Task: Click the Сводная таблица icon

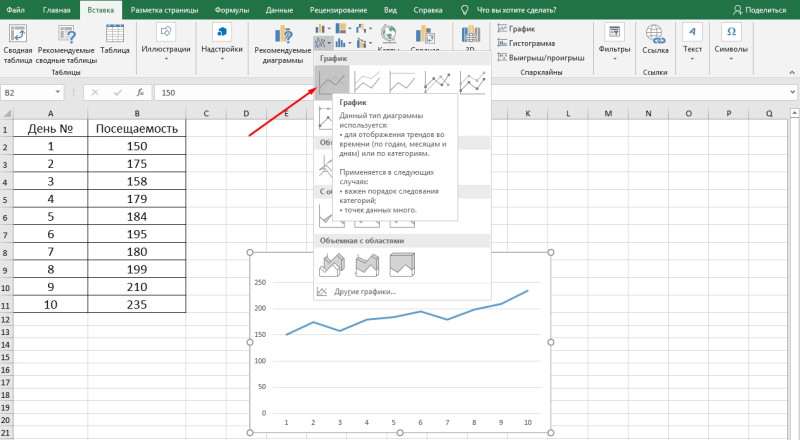Action: [18, 33]
